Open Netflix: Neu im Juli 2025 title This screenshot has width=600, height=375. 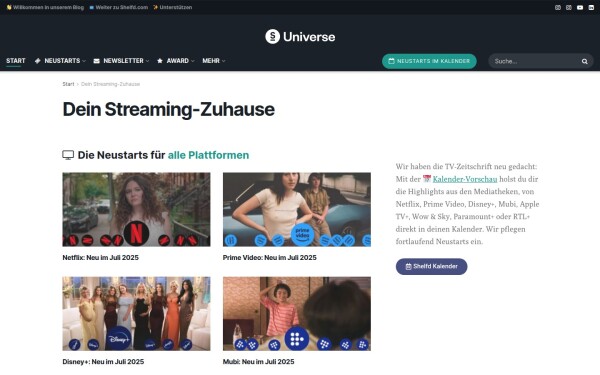tap(101, 258)
